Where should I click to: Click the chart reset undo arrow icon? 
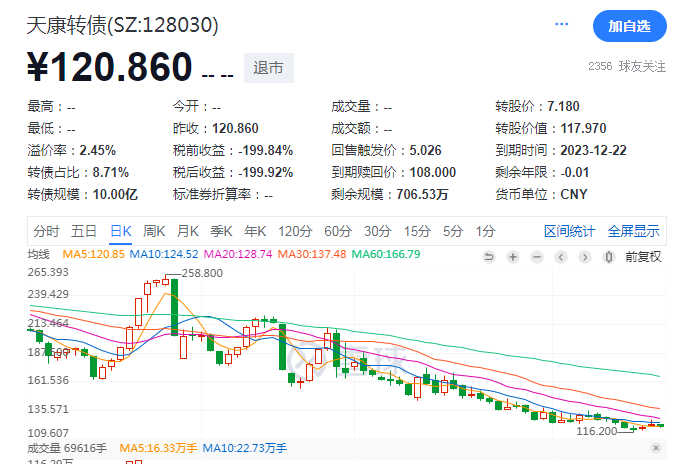coord(489,257)
